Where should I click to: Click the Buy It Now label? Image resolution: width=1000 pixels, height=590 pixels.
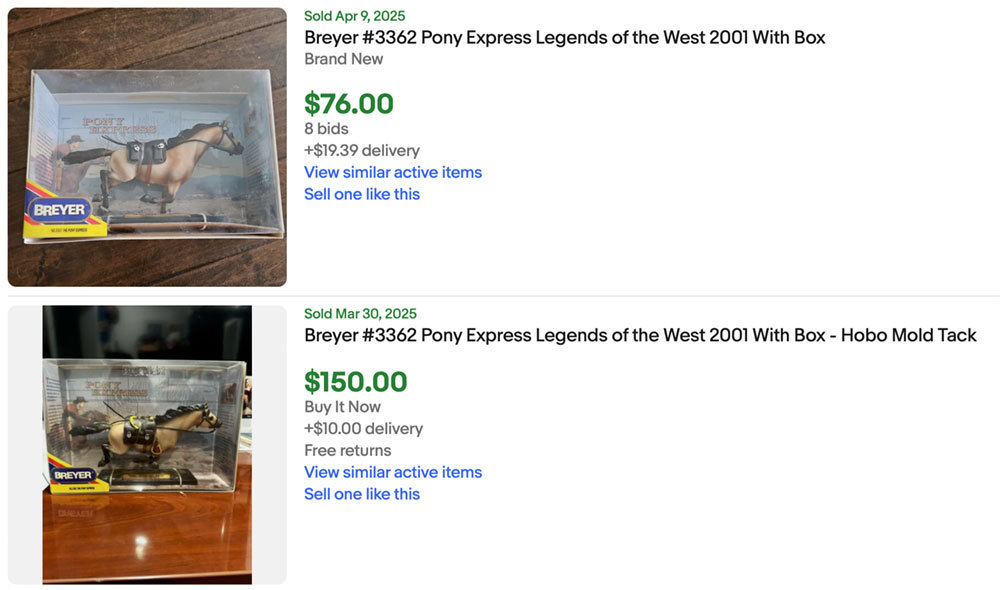[x=342, y=406]
